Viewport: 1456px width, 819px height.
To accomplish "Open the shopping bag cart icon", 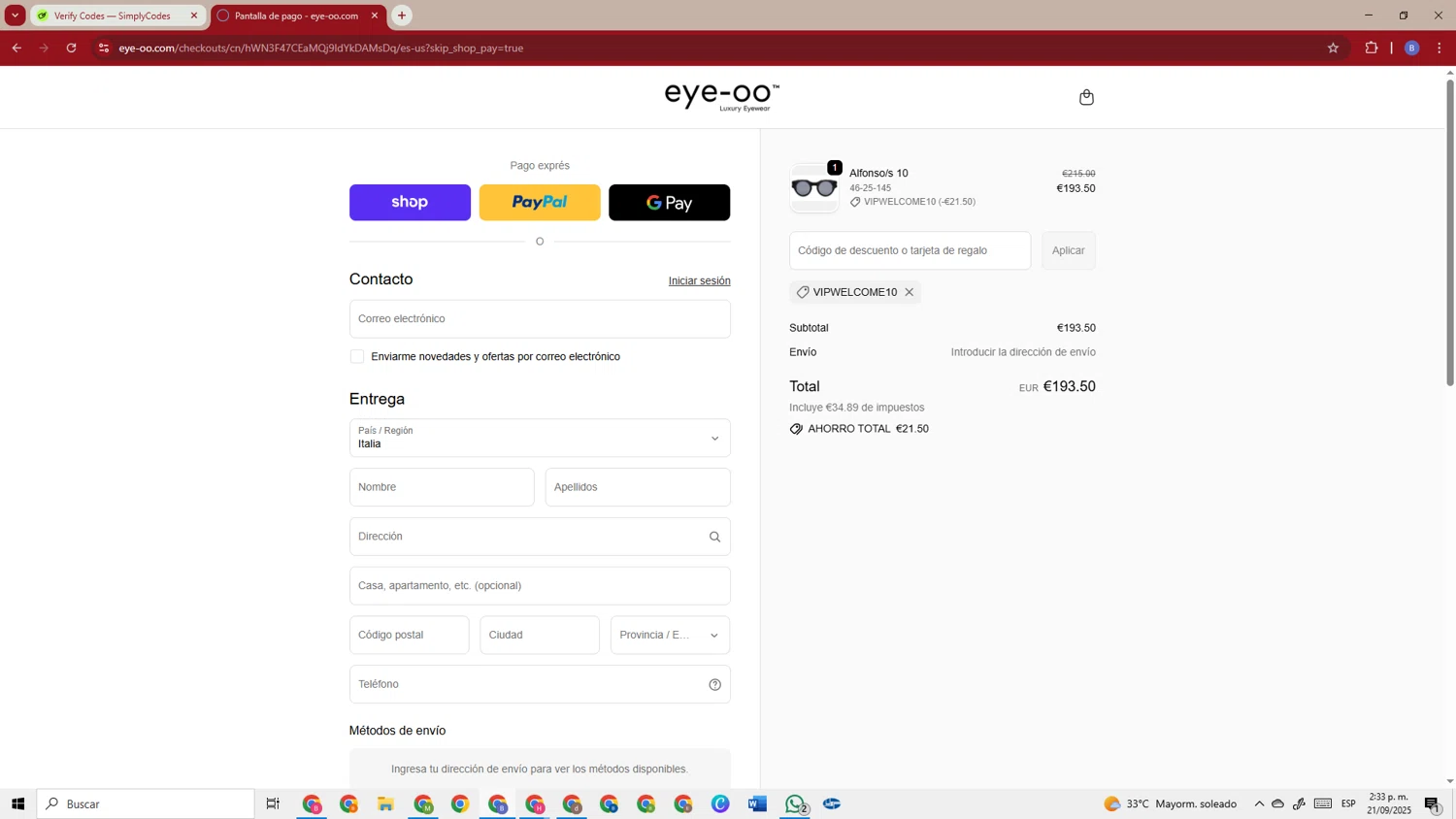I will click(1086, 97).
